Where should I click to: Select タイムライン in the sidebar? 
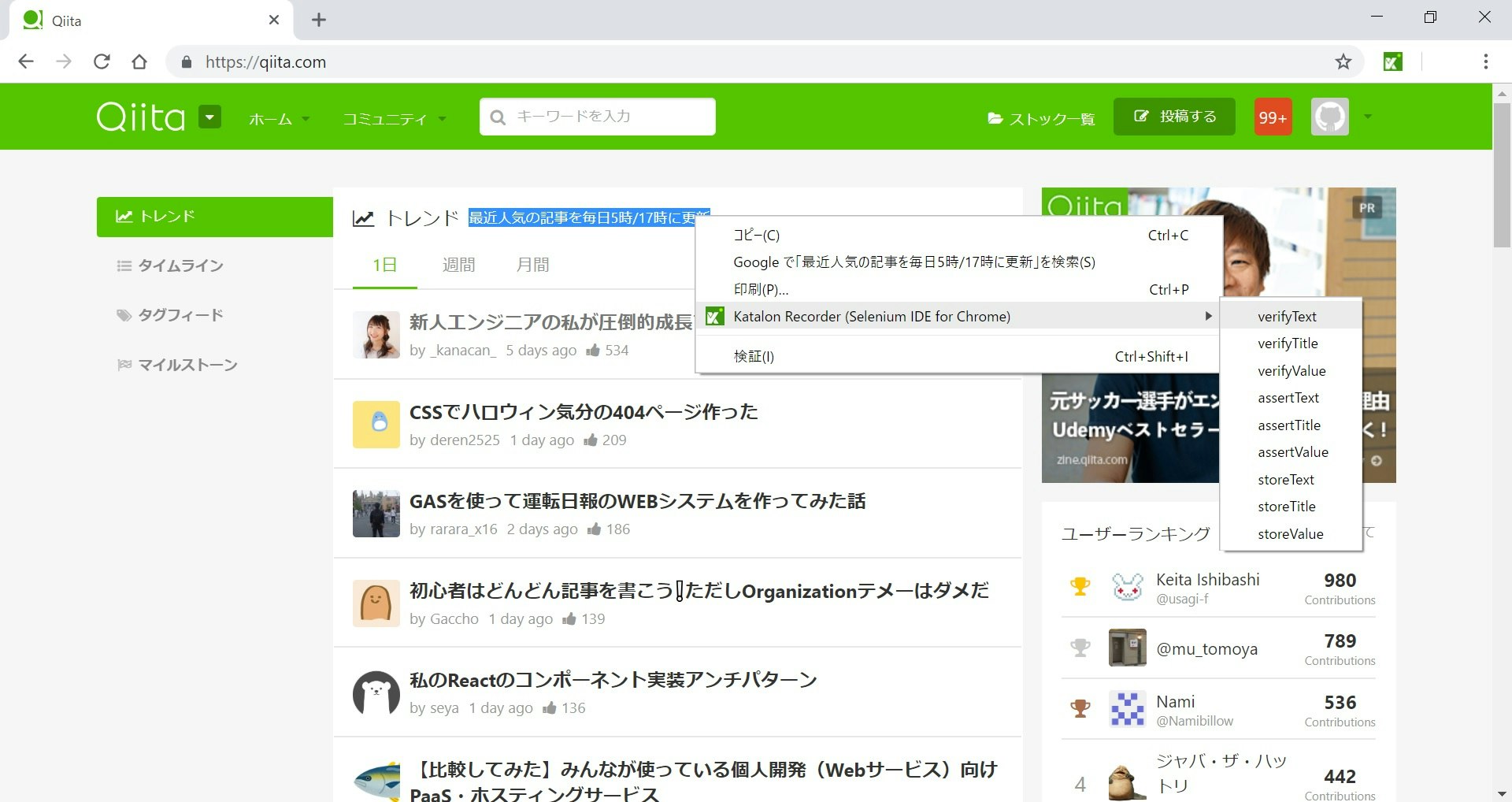[171, 265]
